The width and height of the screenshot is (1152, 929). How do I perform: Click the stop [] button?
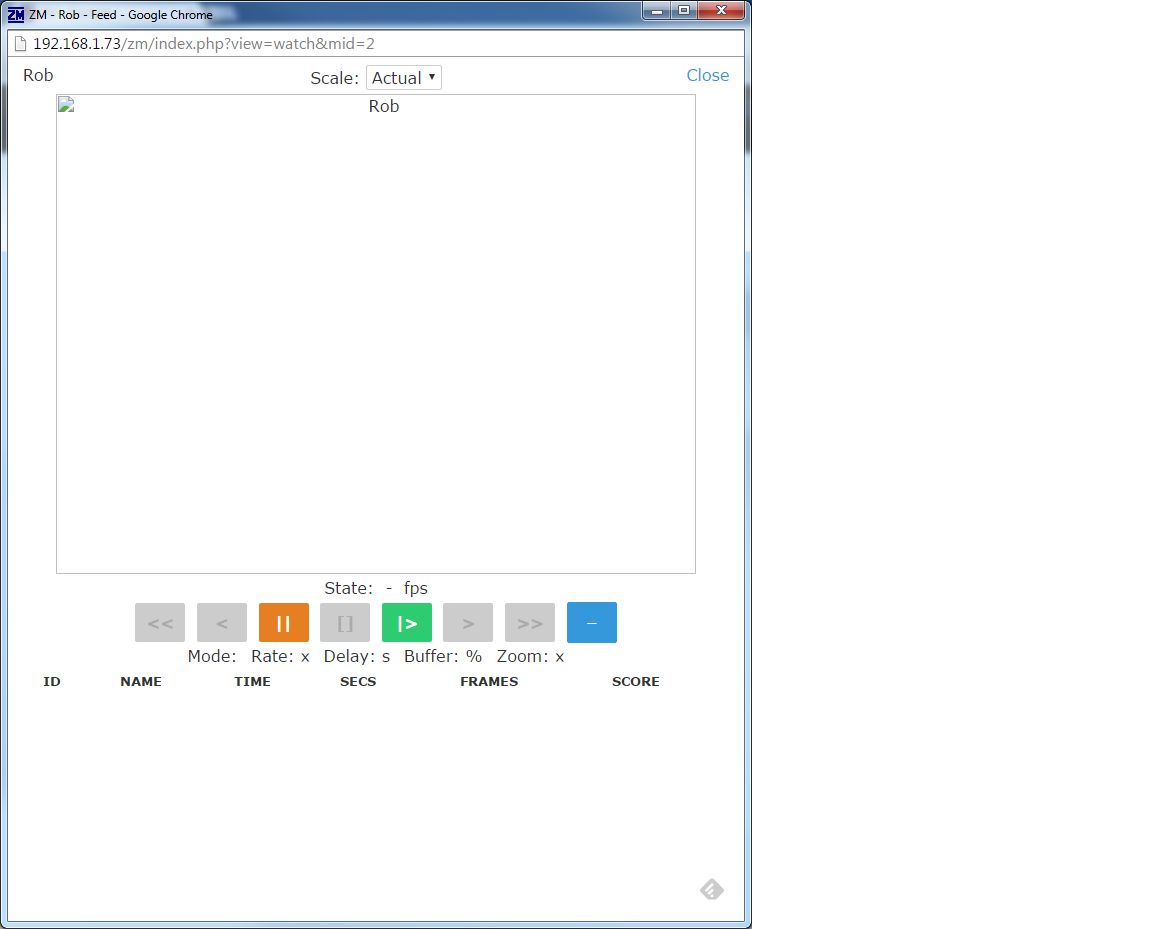[345, 623]
